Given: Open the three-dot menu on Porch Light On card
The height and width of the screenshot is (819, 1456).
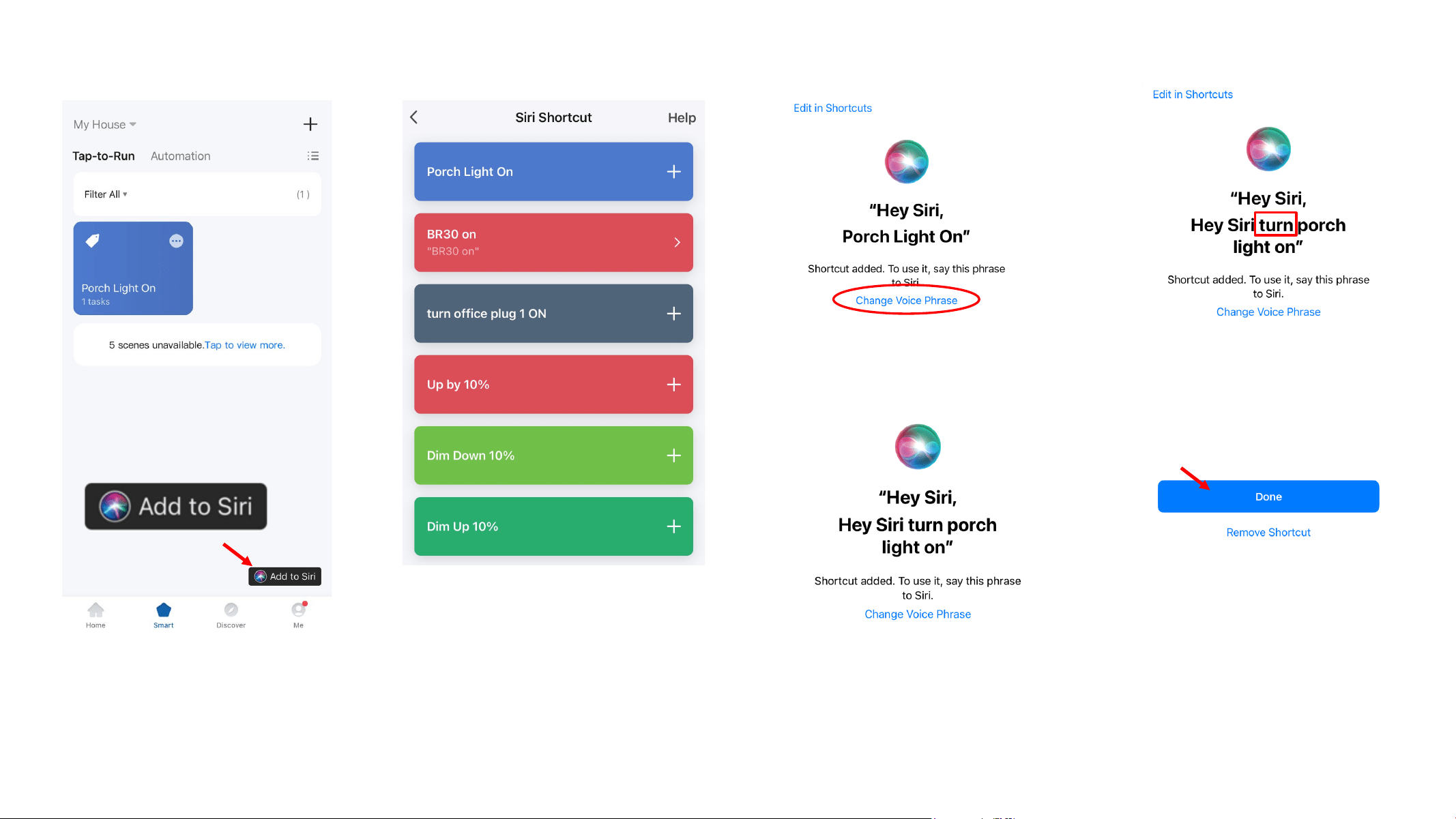Looking at the screenshot, I should [x=176, y=241].
